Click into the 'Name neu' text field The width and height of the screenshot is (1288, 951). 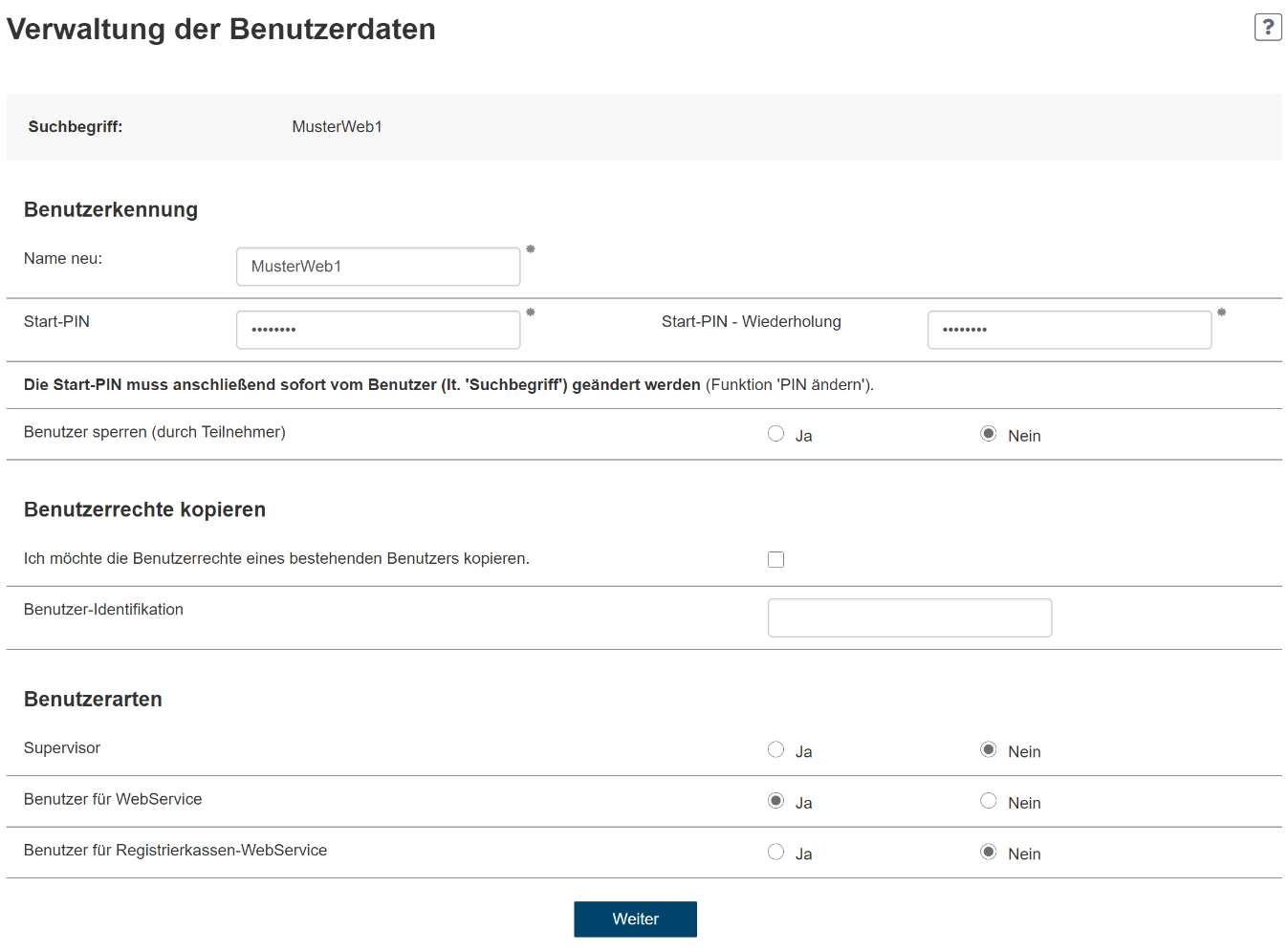click(378, 266)
